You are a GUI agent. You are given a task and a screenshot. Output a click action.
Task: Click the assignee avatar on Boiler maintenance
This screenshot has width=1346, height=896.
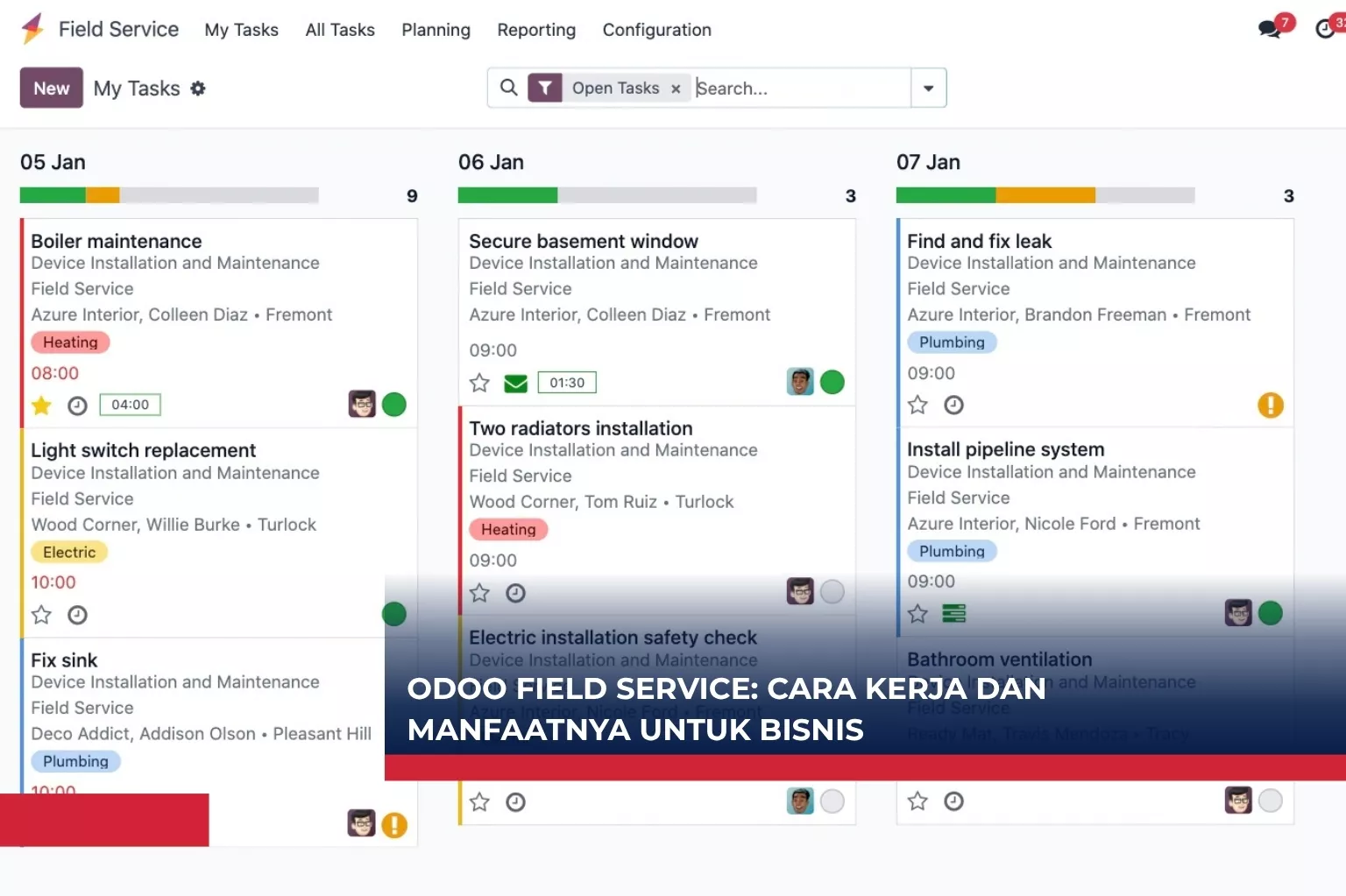pyautogui.click(x=362, y=404)
